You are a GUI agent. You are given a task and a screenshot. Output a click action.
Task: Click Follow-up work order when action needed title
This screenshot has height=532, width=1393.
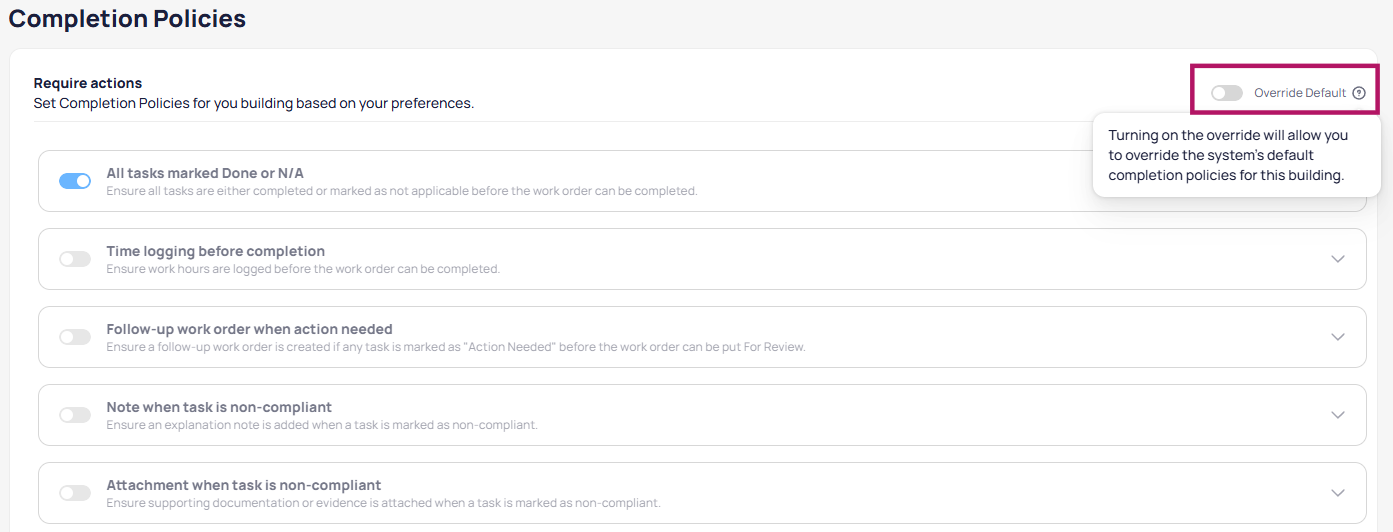pyautogui.click(x=249, y=329)
